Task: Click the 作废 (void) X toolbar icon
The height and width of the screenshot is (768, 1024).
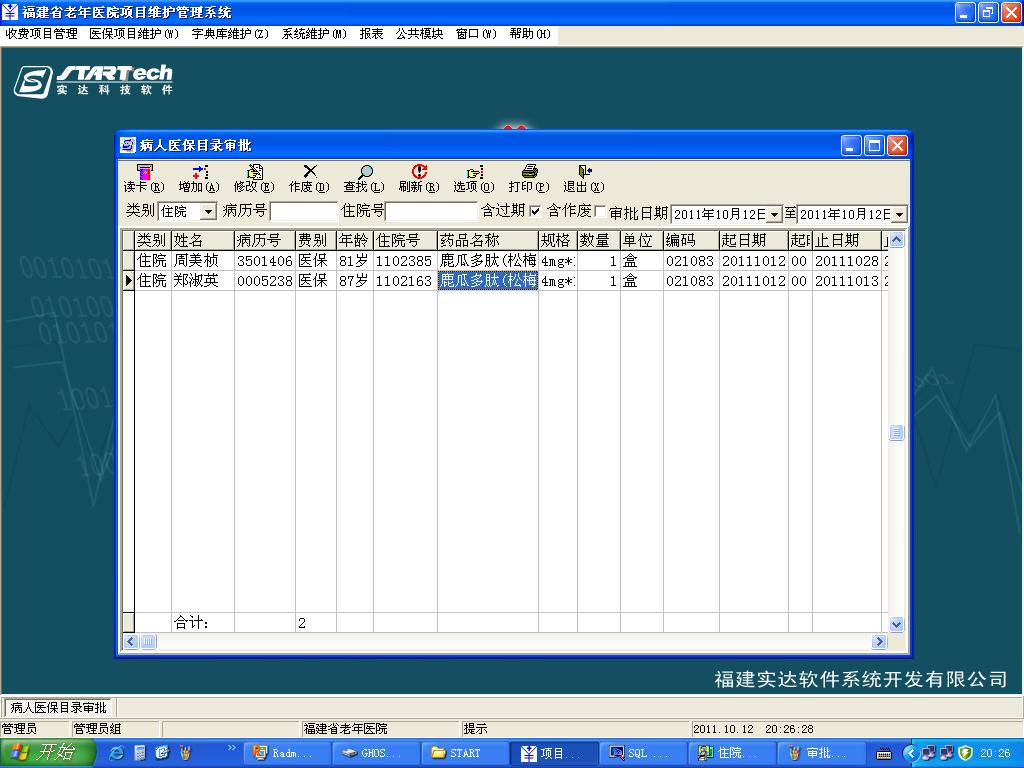Action: tap(310, 171)
